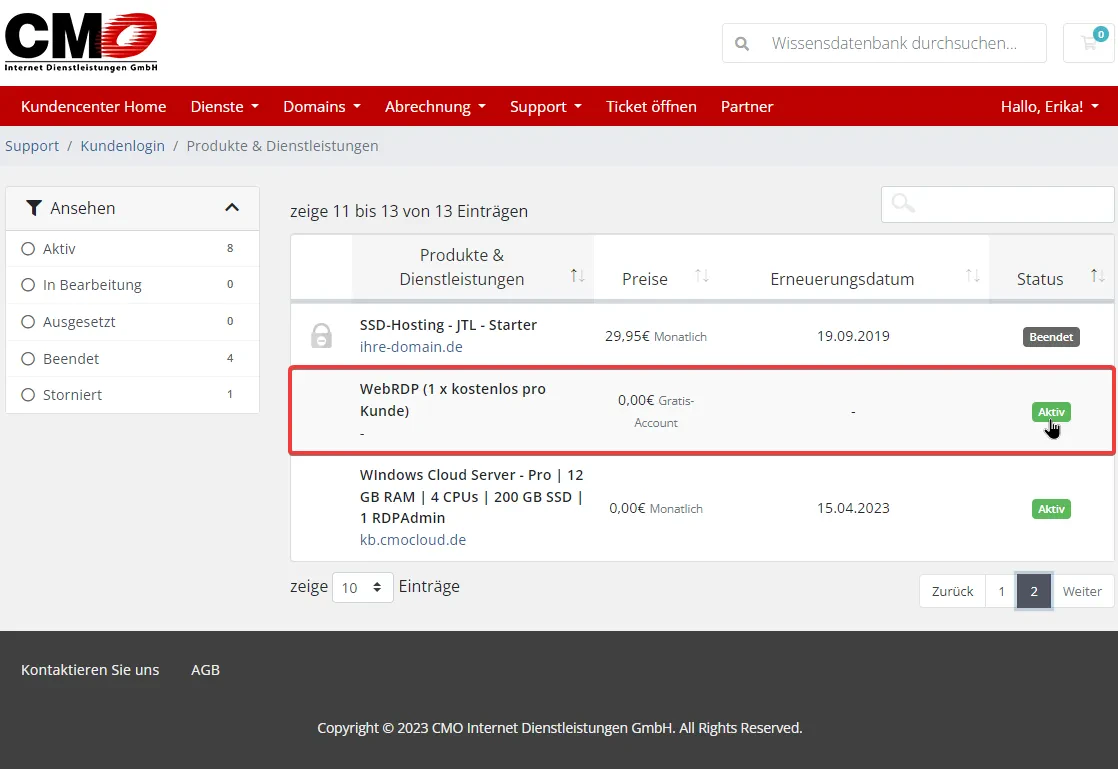Image resolution: width=1118 pixels, height=769 pixels.
Task: Click the 0,00€ Gratis-Account price cell
Action: pyautogui.click(x=656, y=411)
